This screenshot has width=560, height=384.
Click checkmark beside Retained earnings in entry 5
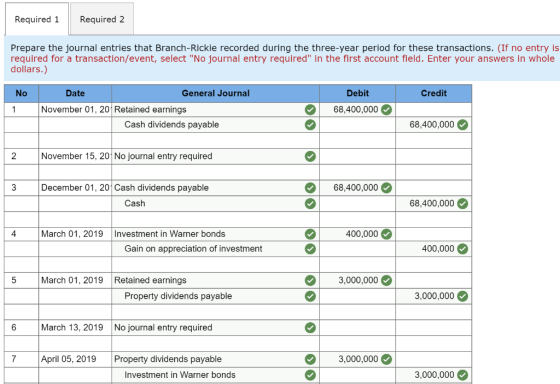[x=310, y=280]
